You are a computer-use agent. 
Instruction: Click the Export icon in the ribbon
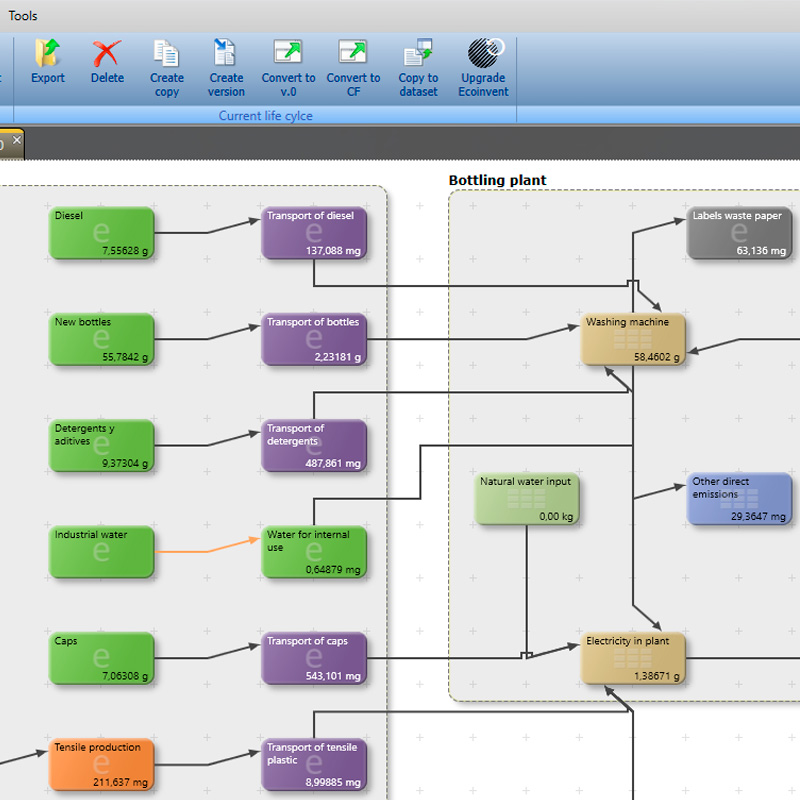(47, 55)
